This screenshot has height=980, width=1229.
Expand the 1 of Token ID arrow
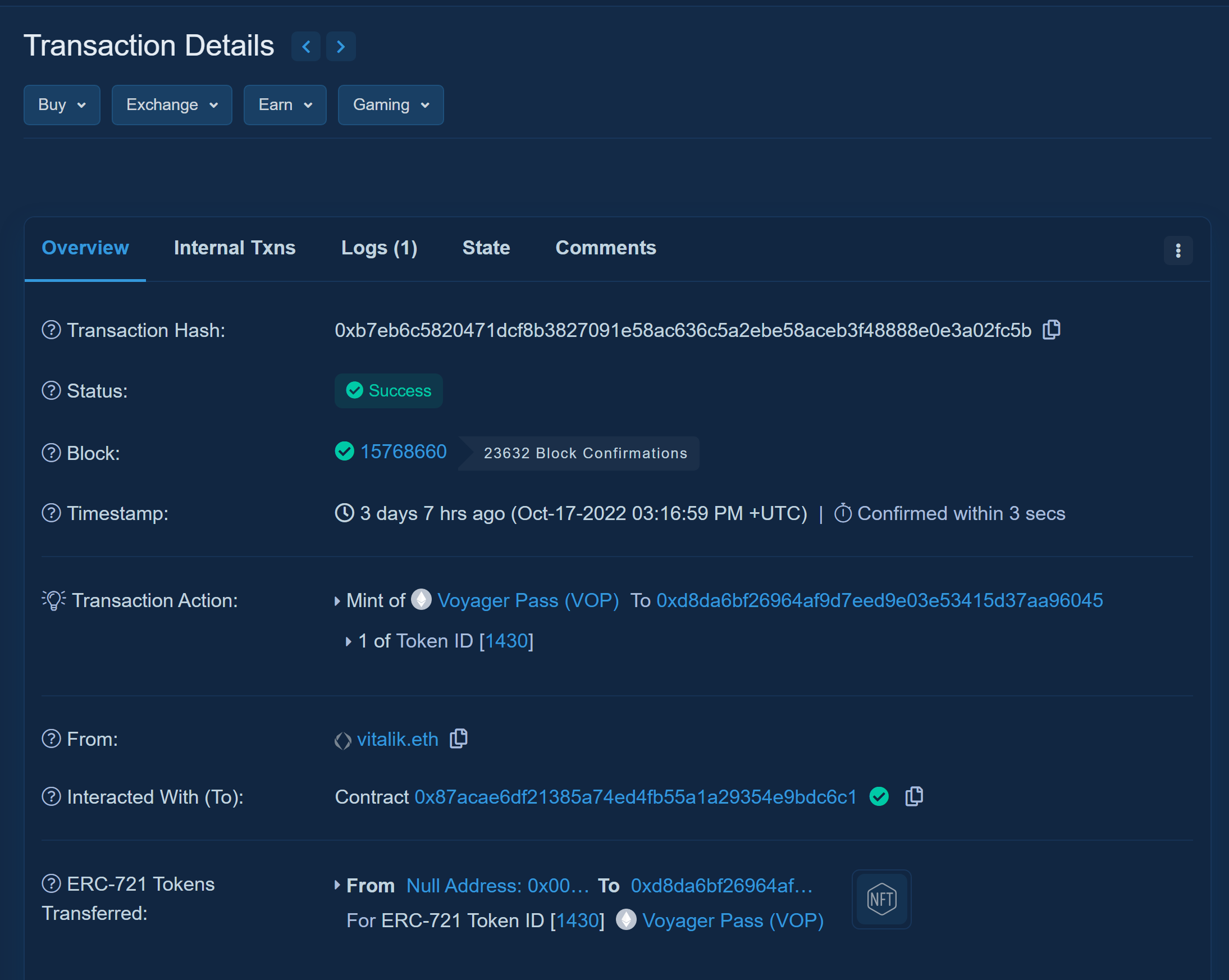point(348,641)
